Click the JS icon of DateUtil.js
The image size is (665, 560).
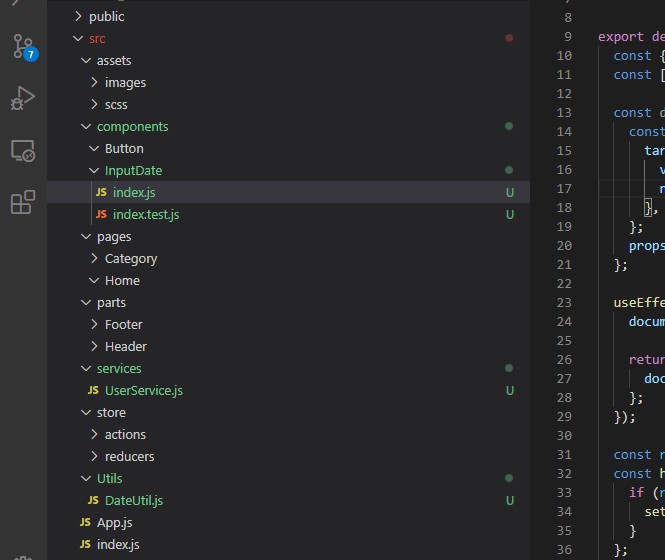click(93, 500)
